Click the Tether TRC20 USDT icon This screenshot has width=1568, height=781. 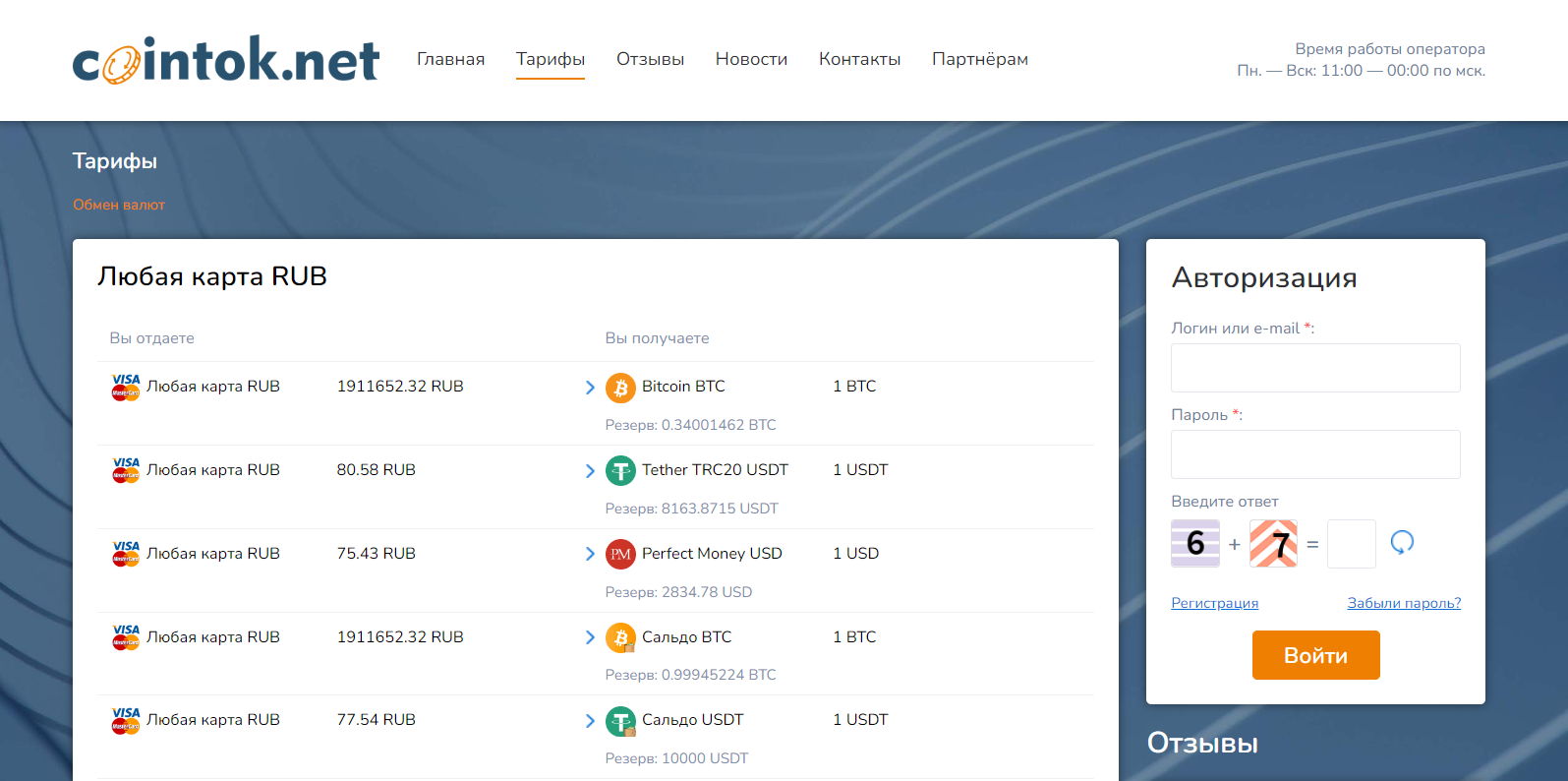[x=620, y=471]
